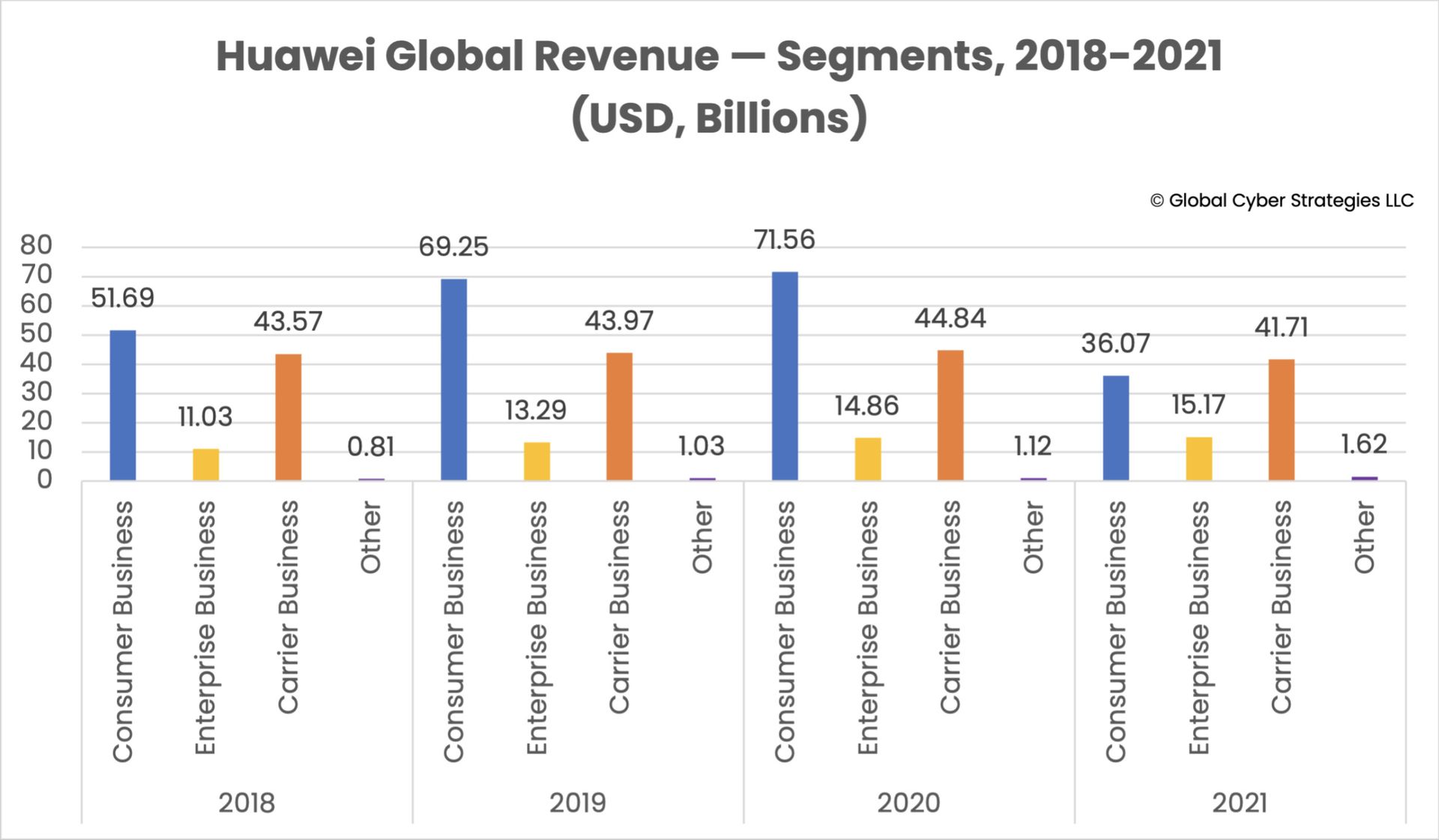Click the data label 71.56
This screenshot has height=840, width=1439.
coord(785,240)
